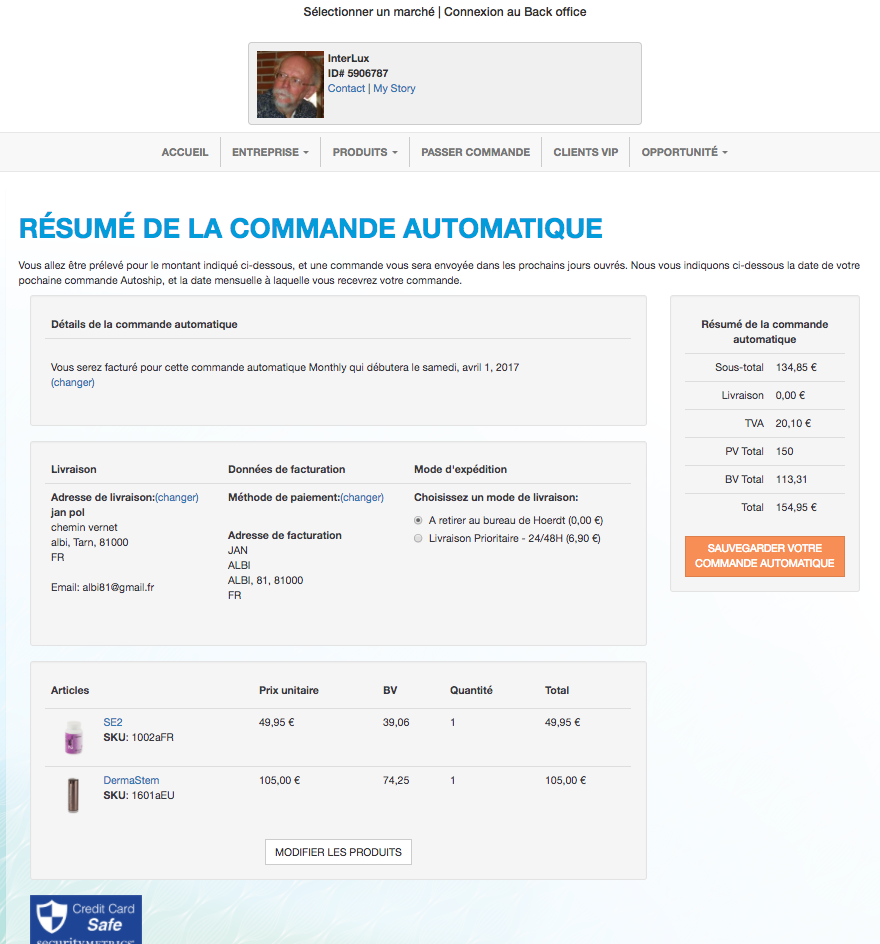Expand the PRODUITS dropdown menu
This screenshot has width=880, height=944.
pos(365,152)
